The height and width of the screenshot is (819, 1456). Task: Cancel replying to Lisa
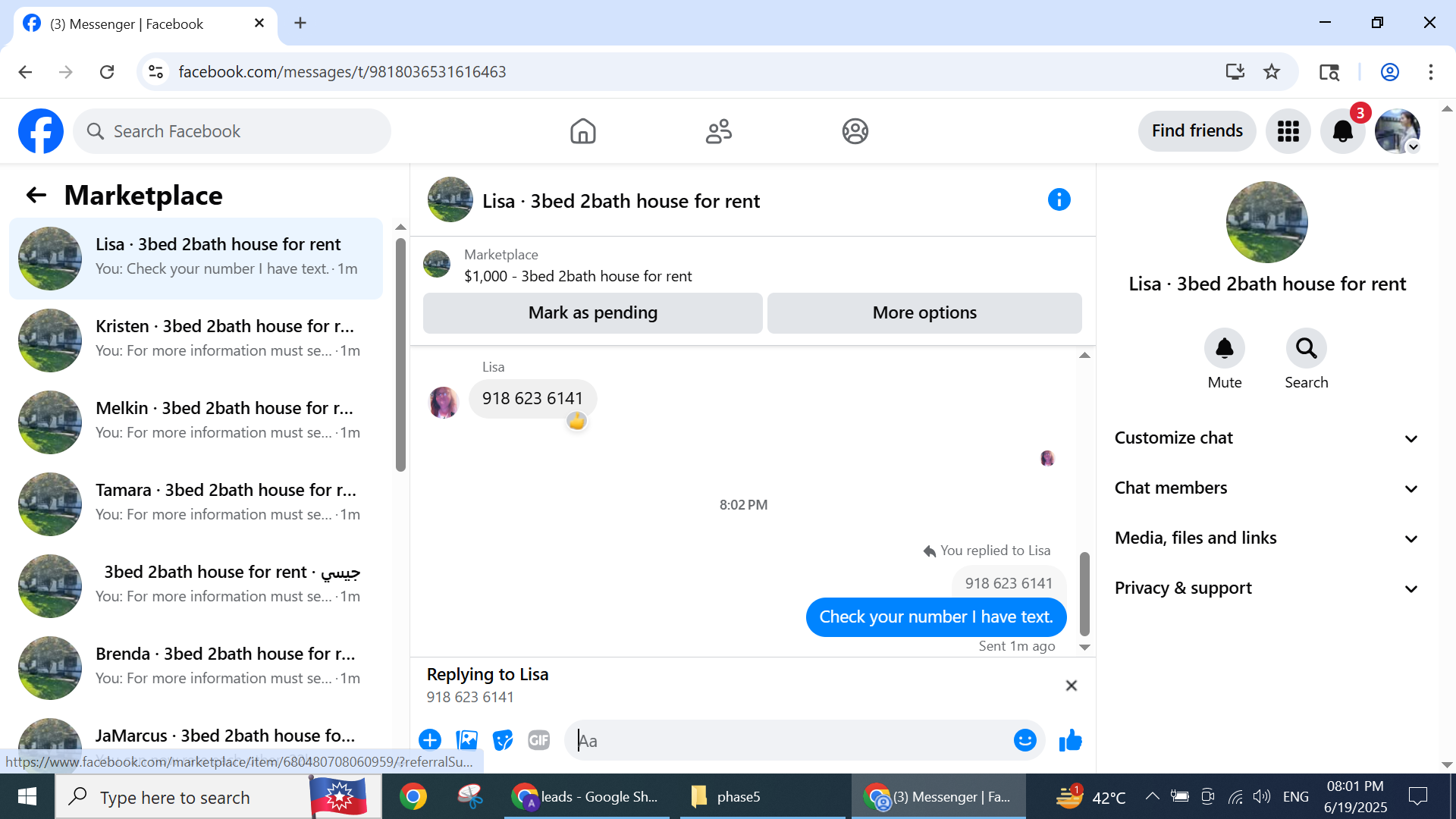pyautogui.click(x=1071, y=686)
